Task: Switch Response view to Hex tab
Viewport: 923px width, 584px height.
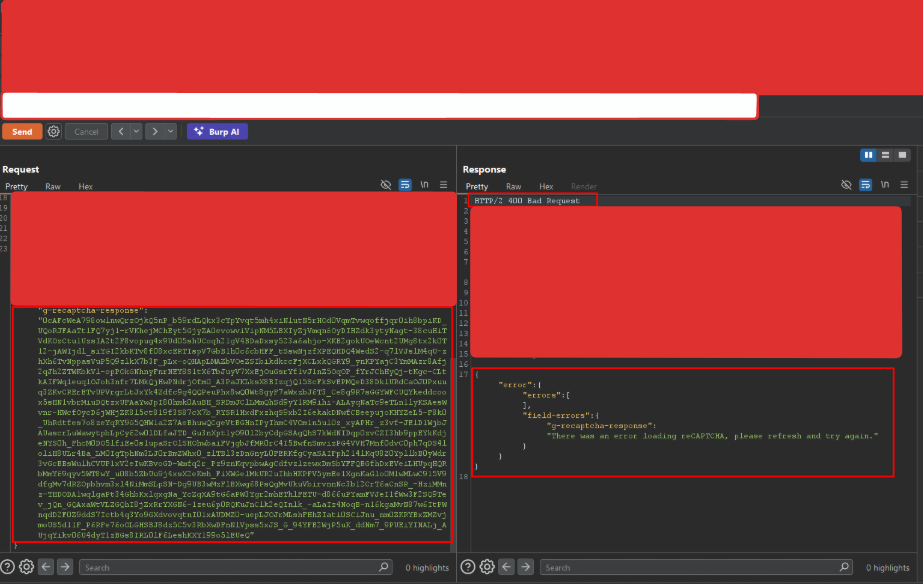Action: click(x=546, y=187)
